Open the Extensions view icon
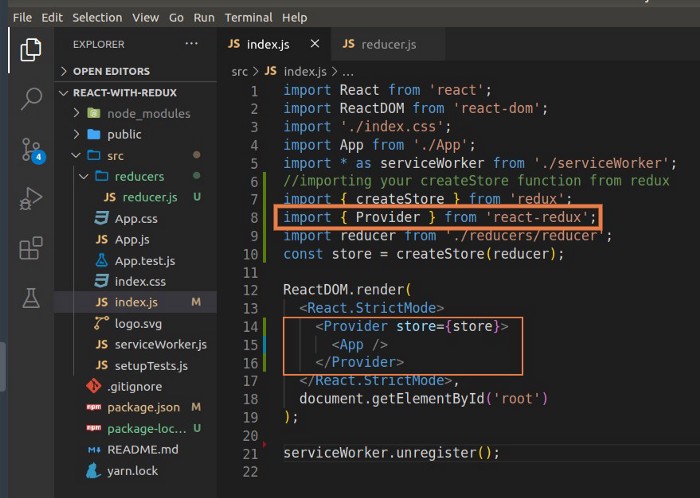 coord(31,248)
